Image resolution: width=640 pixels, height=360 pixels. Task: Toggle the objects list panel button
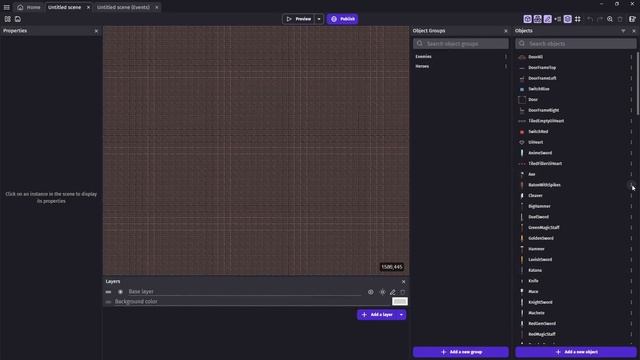528,19
